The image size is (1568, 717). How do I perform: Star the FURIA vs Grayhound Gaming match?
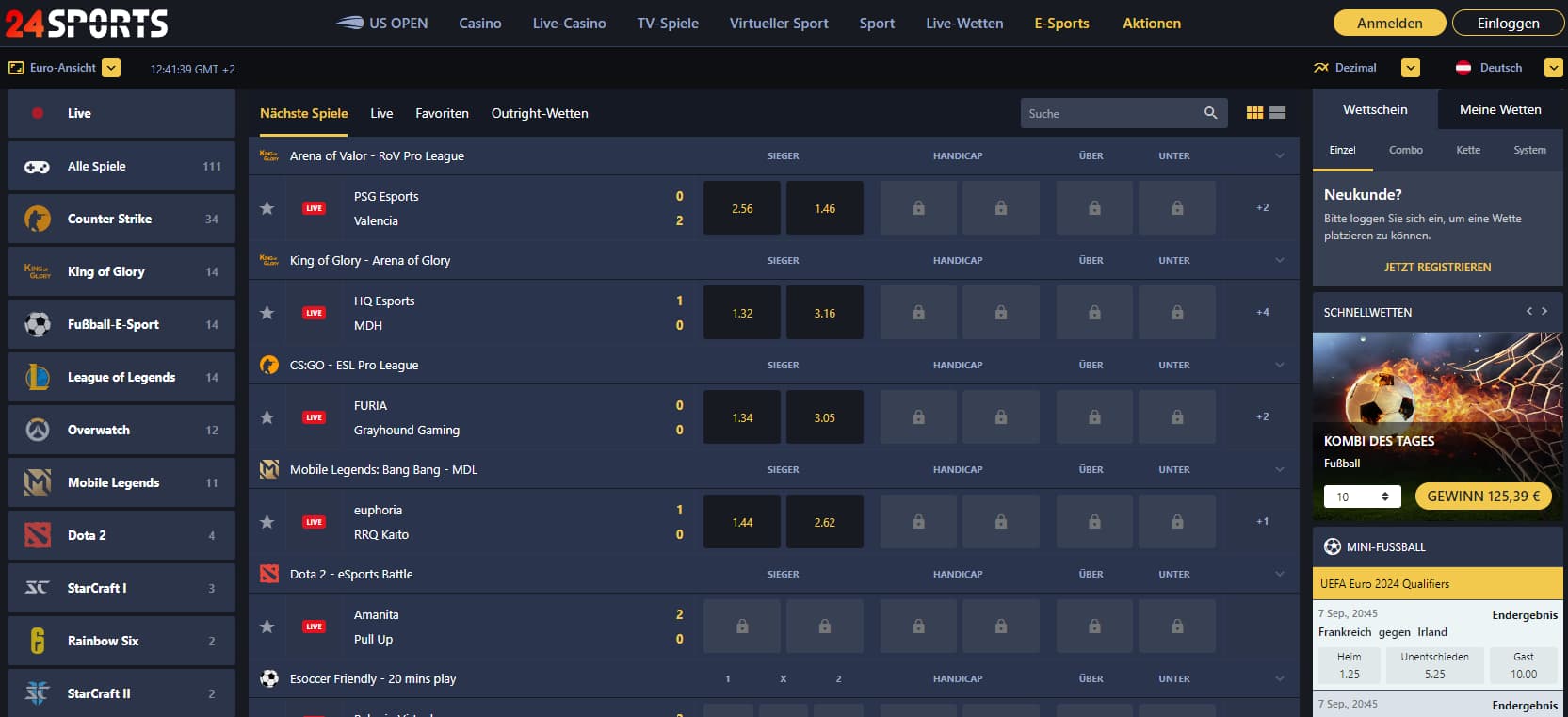267,417
